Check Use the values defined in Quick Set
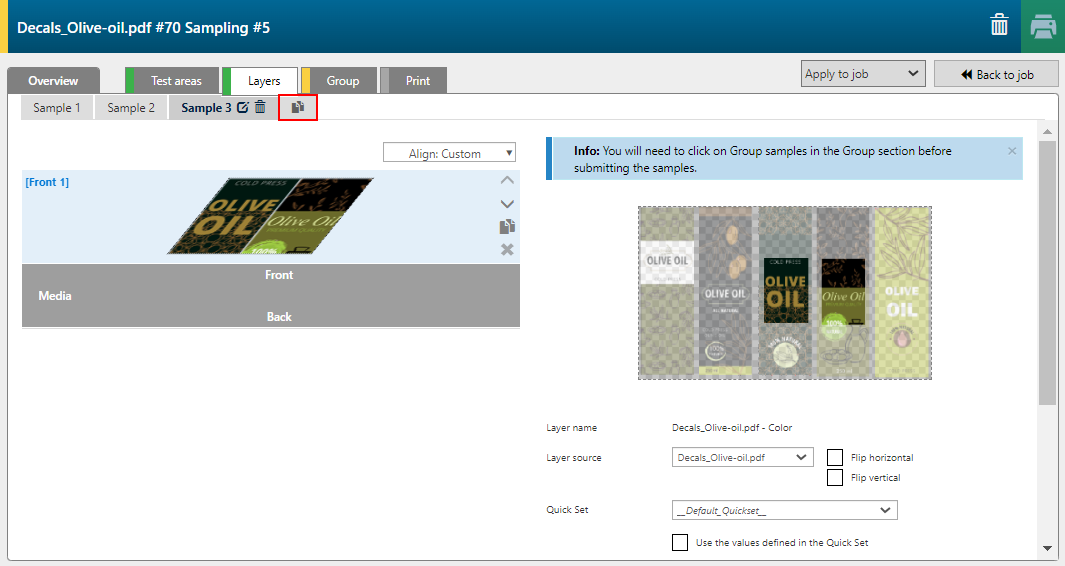The image size is (1065, 566). pos(680,543)
